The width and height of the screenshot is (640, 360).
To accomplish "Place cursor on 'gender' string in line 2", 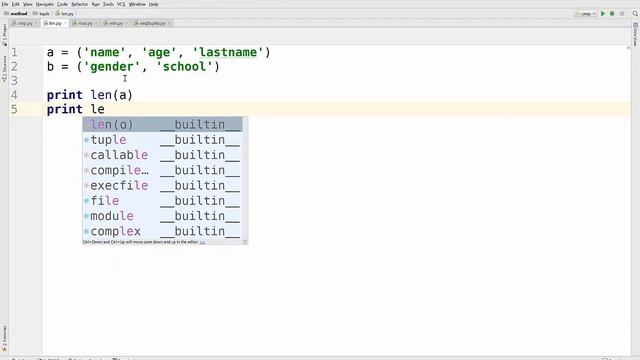I will pyautogui.click(x=111, y=67).
